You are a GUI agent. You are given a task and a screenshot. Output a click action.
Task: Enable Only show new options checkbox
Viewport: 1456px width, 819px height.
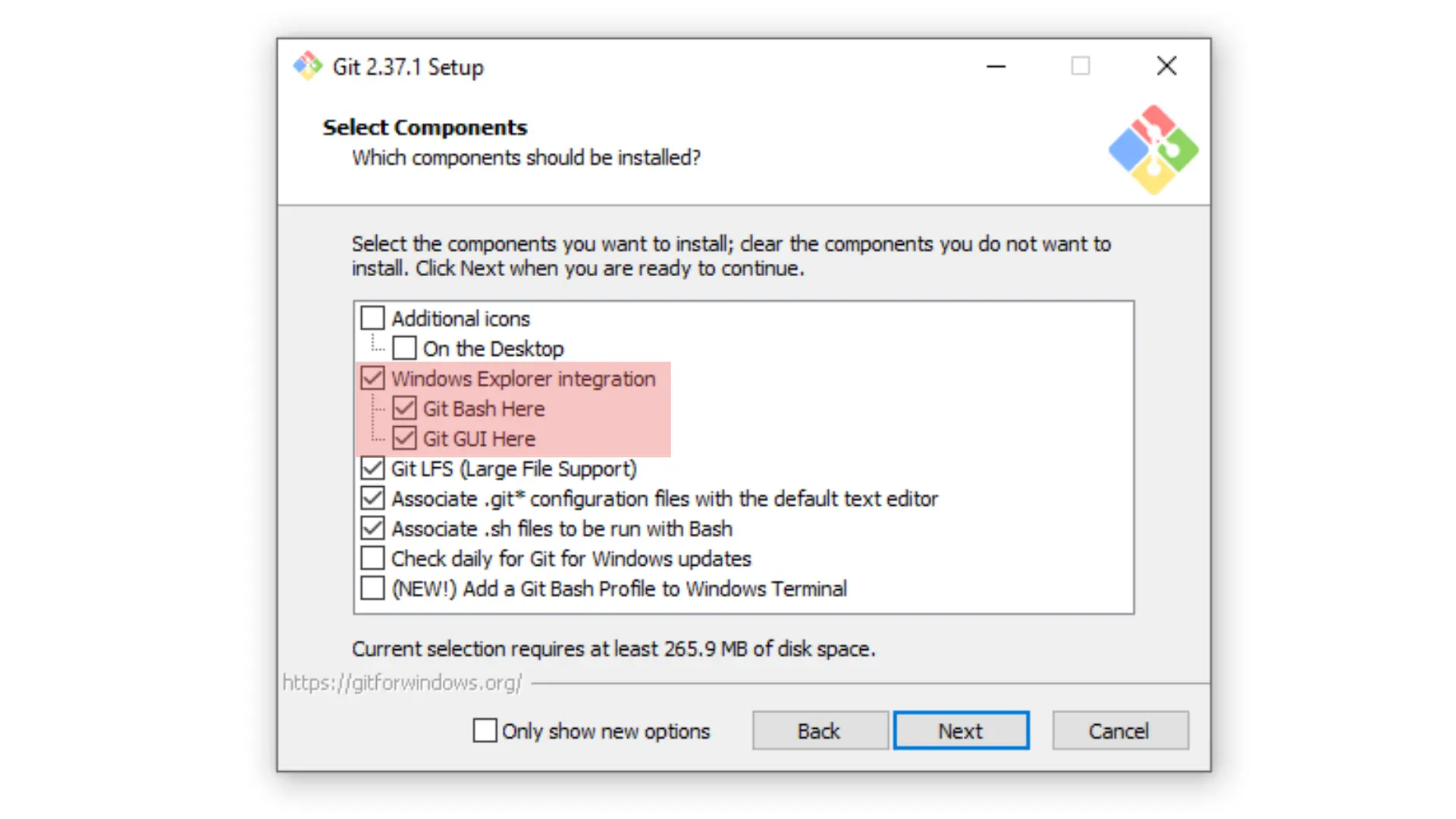pos(484,731)
